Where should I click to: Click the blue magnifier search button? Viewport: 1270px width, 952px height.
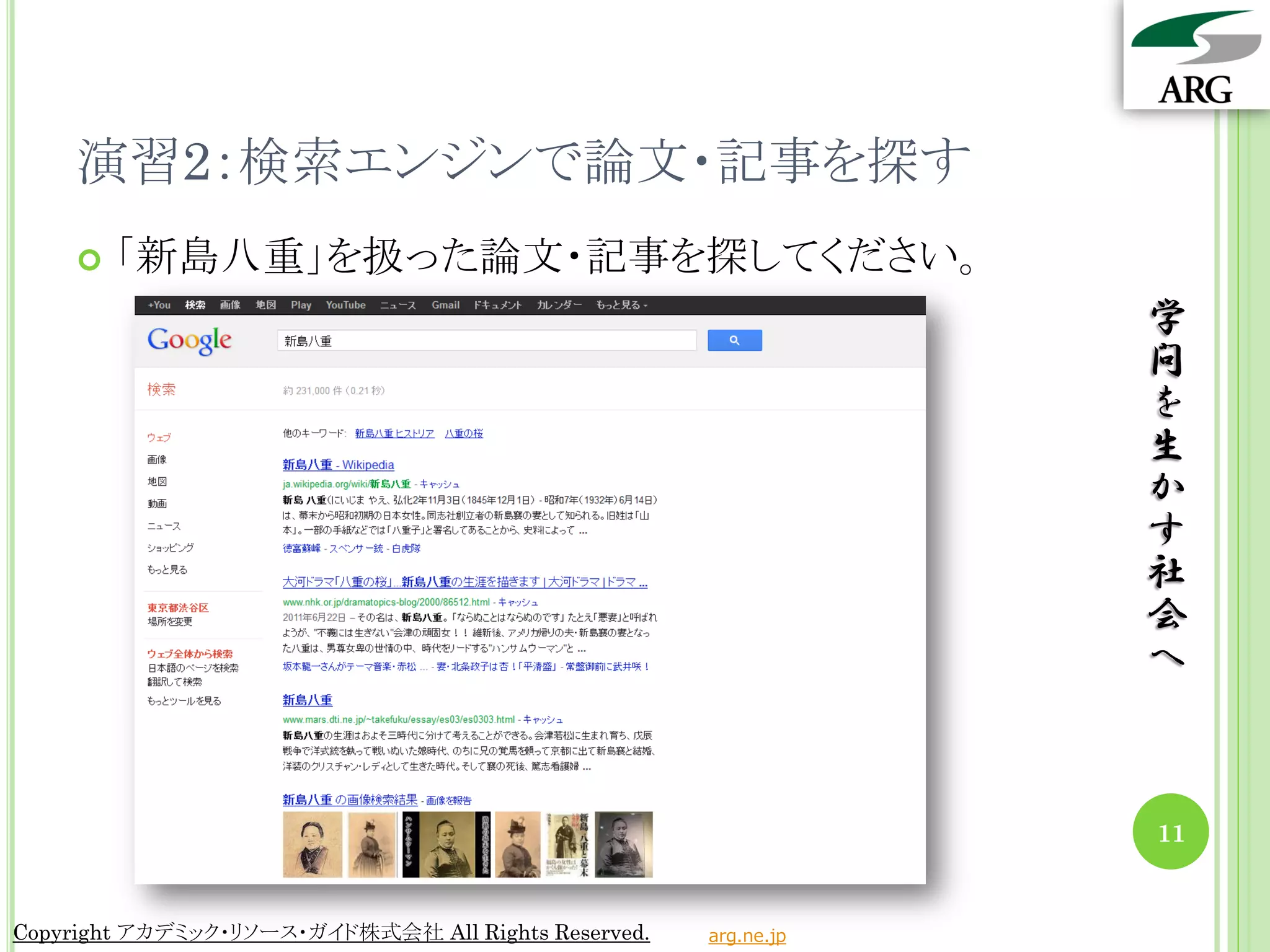click(734, 340)
